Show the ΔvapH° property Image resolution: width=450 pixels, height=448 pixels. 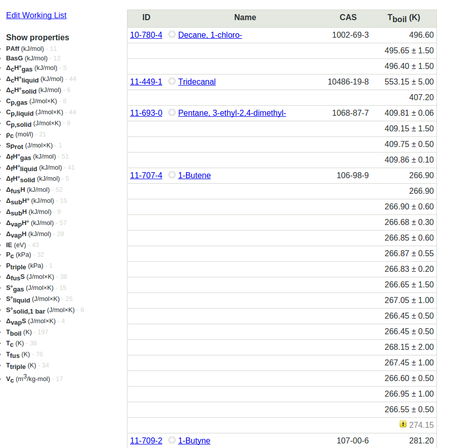click(x=30, y=223)
